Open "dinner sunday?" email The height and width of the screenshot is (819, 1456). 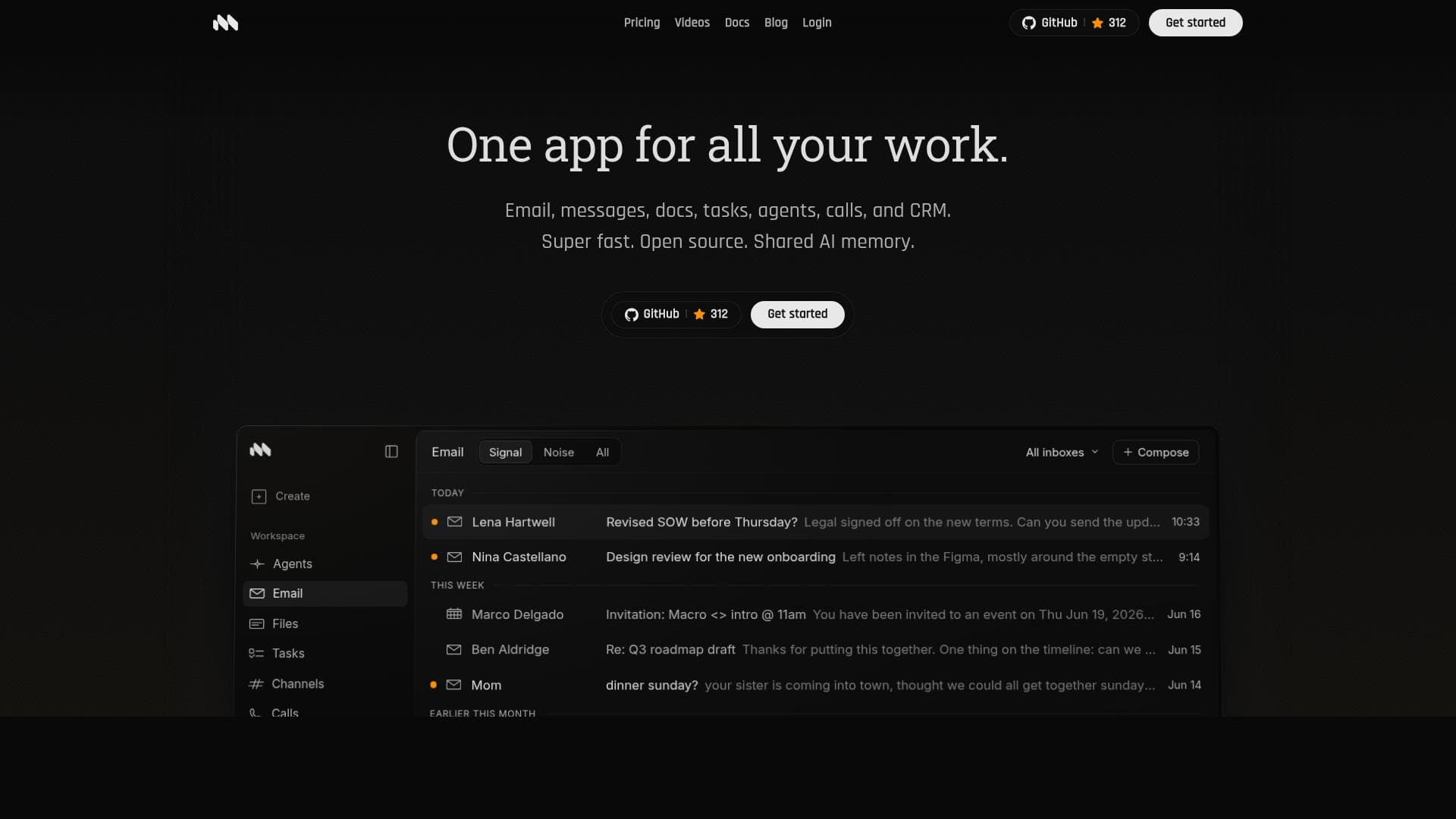click(651, 686)
